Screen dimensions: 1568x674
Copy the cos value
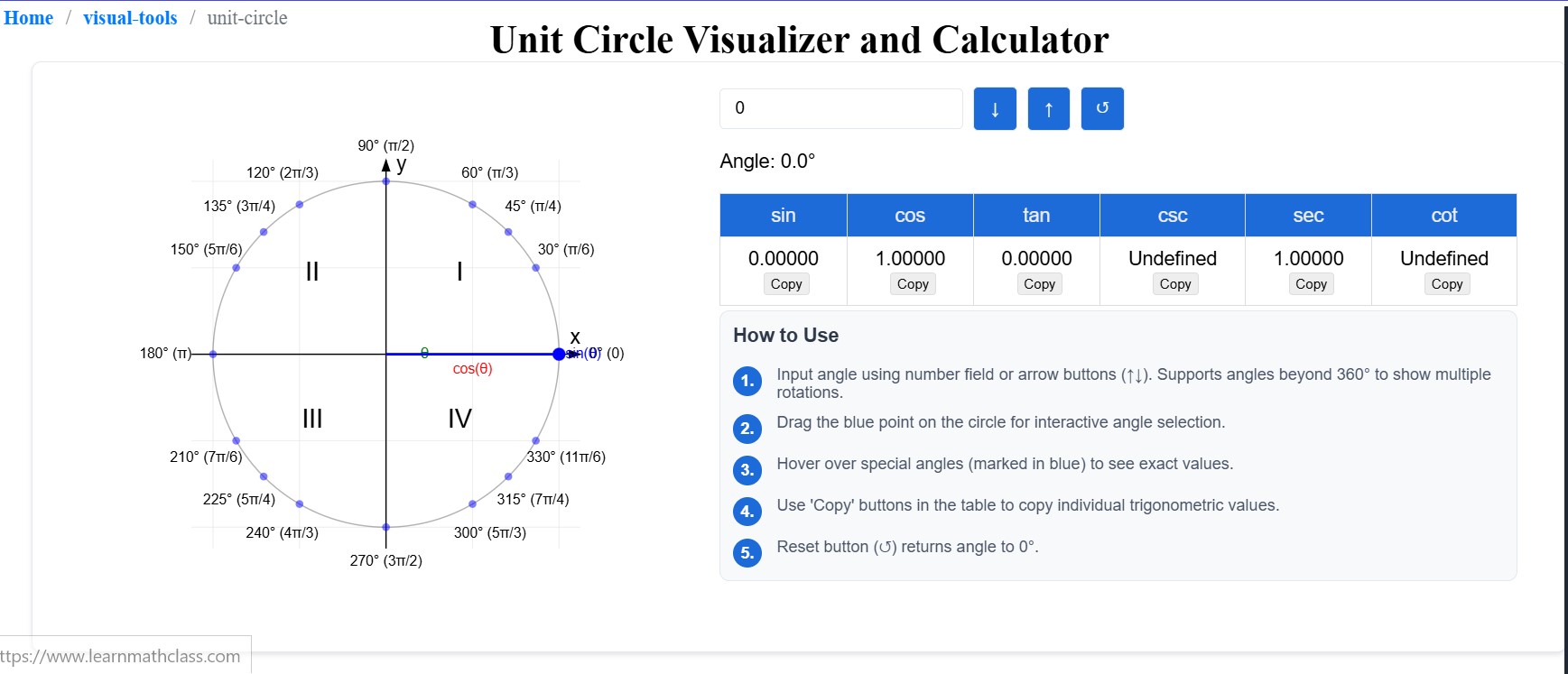(x=913, y=284)
